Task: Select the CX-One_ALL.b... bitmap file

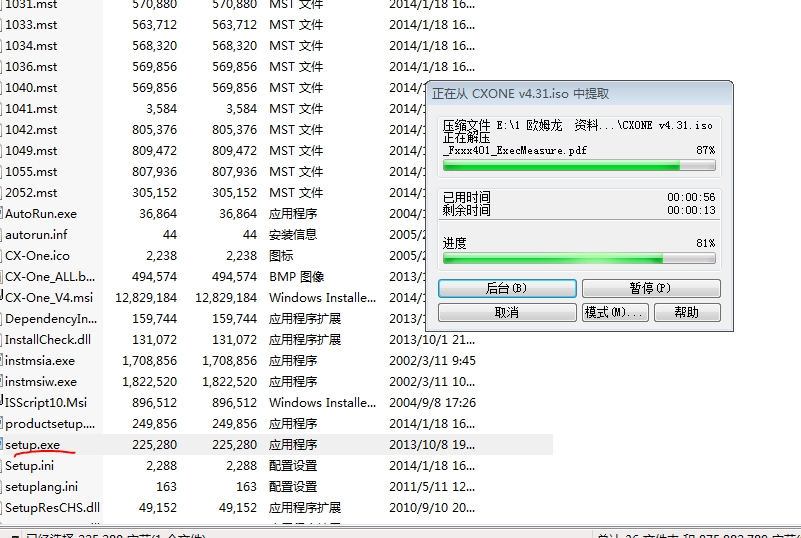Action: [50, 277]
